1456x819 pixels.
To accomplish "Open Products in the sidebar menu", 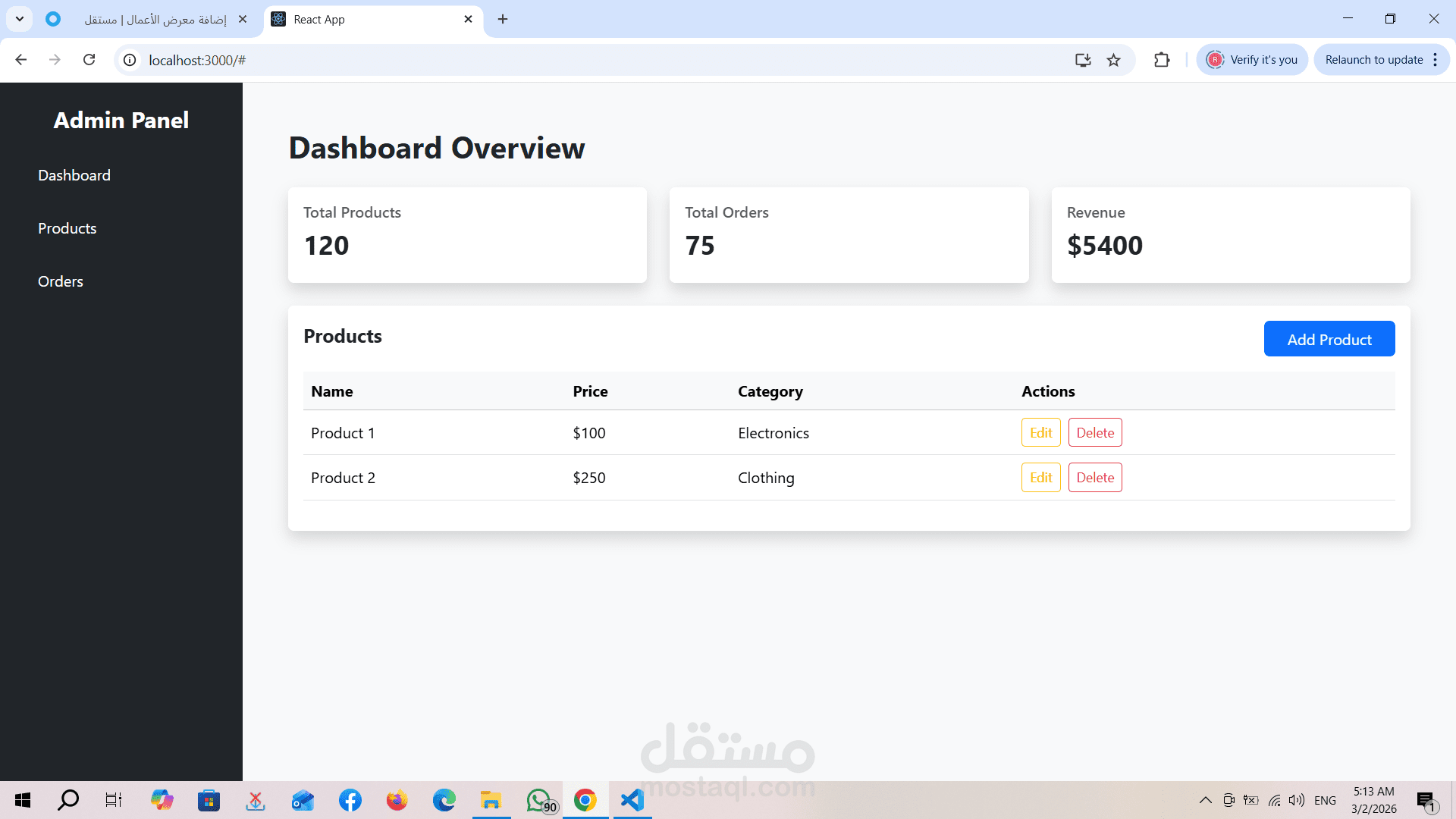I will click(67, 228).
